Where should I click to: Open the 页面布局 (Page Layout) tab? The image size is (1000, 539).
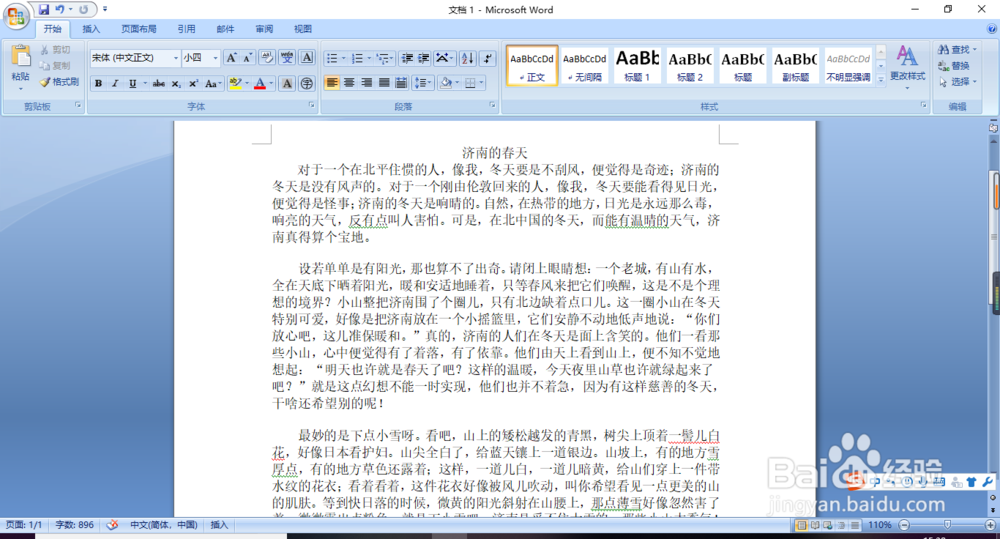(139, 29)
